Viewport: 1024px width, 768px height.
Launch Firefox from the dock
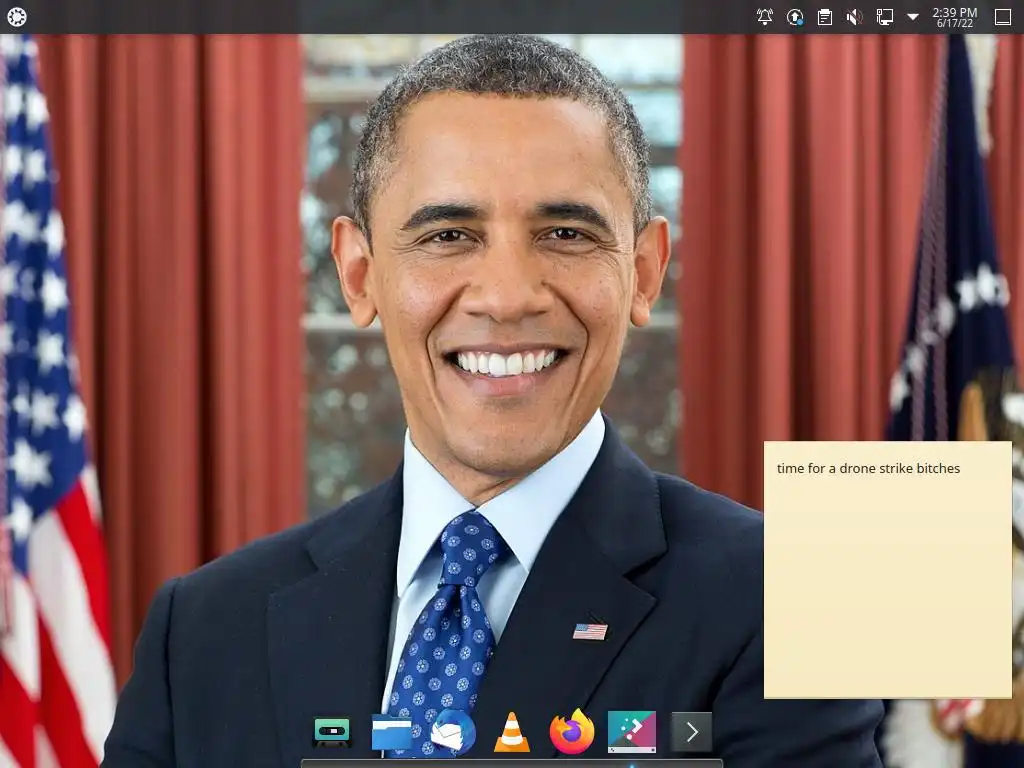click(x=572, y=732)
